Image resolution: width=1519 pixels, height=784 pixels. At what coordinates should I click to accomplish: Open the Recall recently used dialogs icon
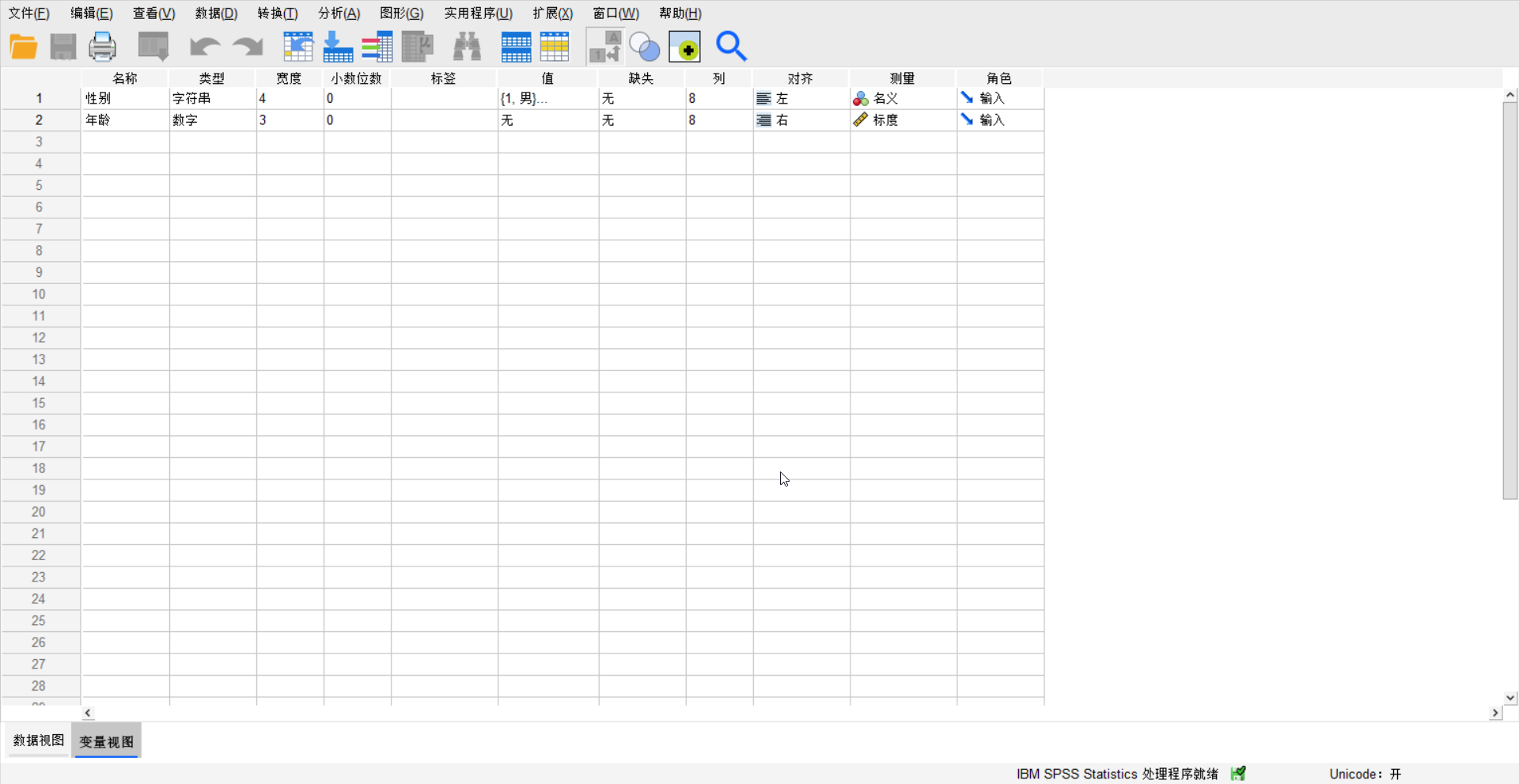153,47
